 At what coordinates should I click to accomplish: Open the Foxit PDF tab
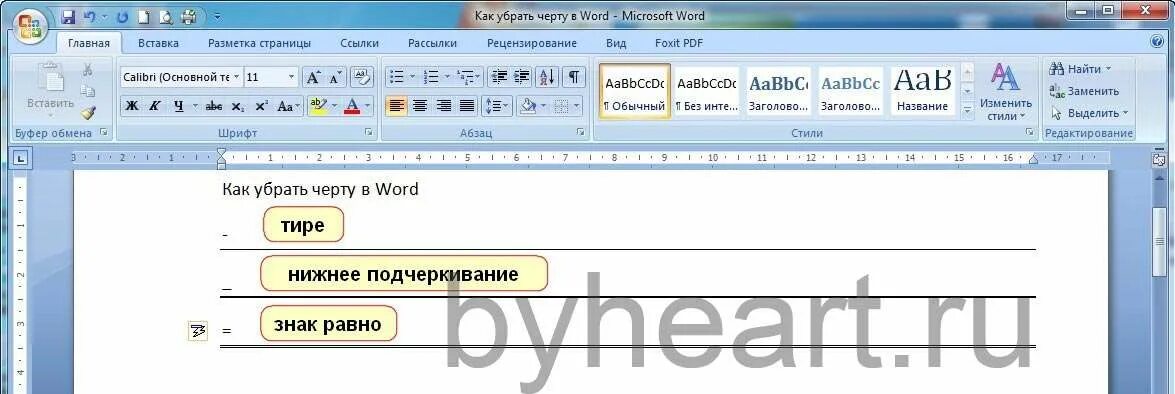[679, 43]
